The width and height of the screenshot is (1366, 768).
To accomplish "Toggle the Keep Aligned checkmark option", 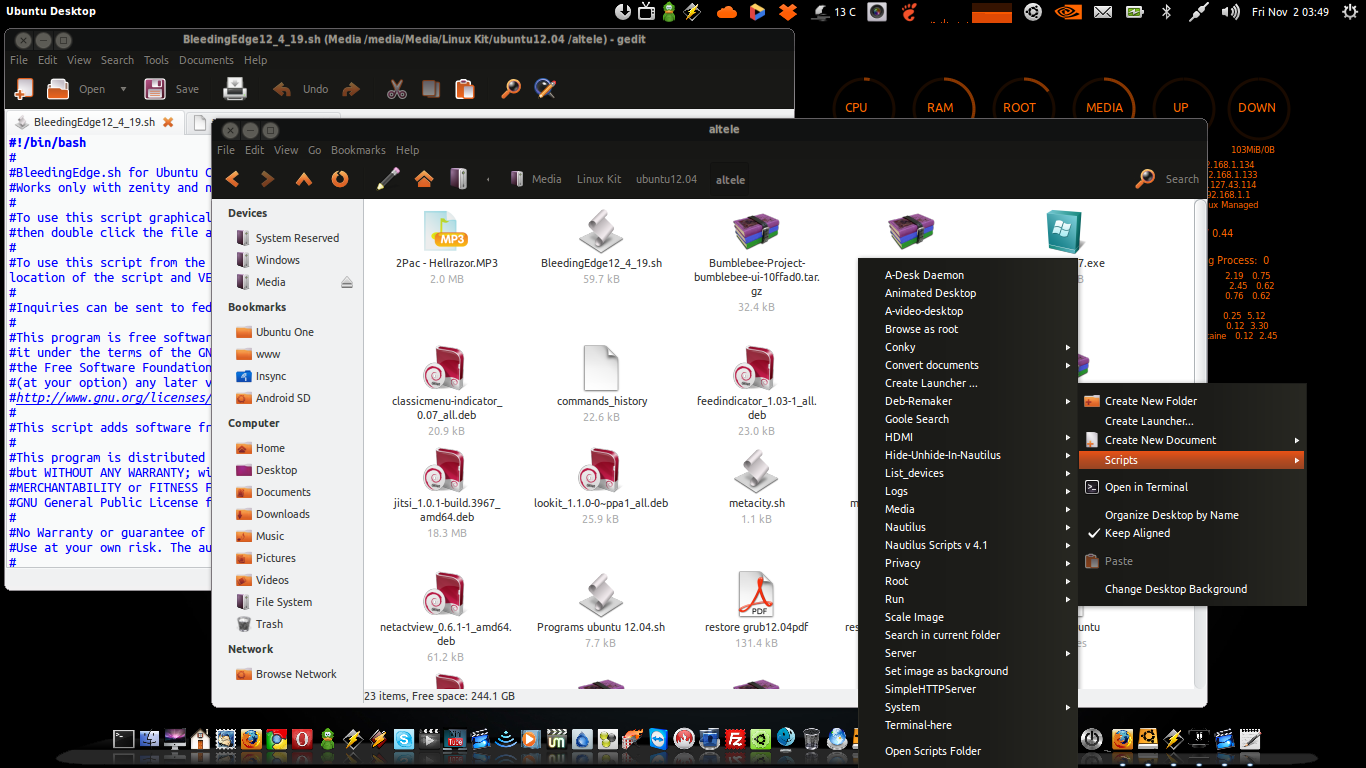I will (1192, 533).
